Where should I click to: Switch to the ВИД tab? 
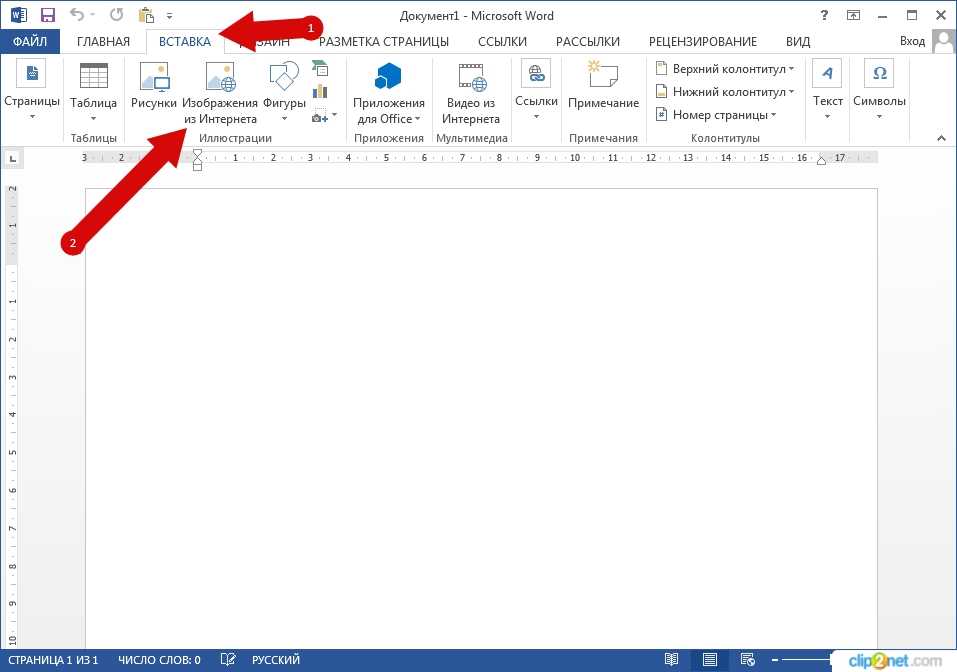[798, 42]
